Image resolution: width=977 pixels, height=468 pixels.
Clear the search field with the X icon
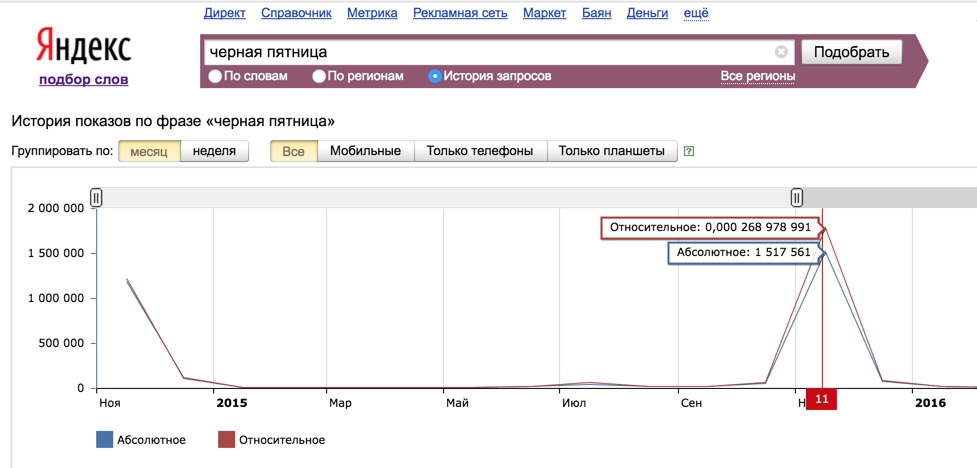click(x=781, y=52)
